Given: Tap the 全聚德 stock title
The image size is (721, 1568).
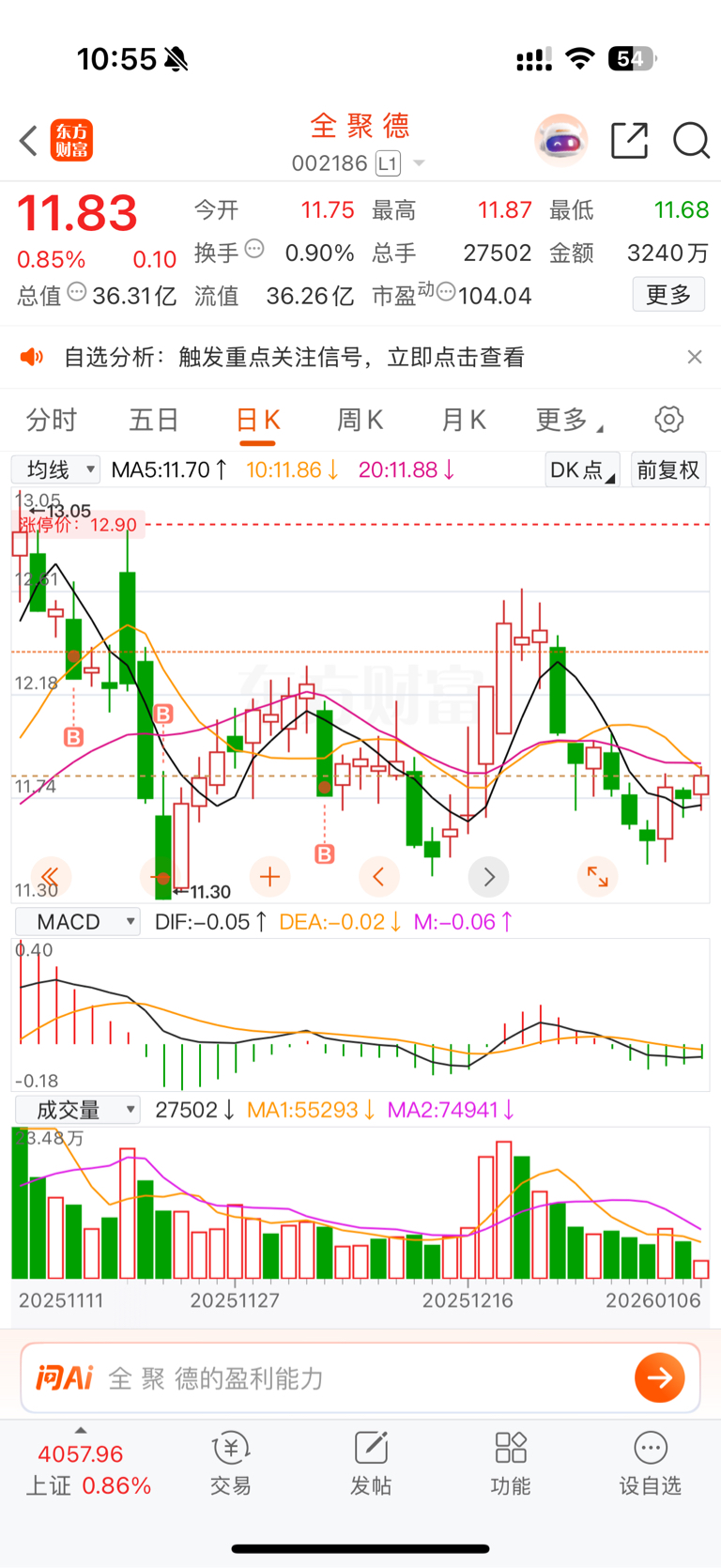Looking at the screenshot, I should (360, 125).
